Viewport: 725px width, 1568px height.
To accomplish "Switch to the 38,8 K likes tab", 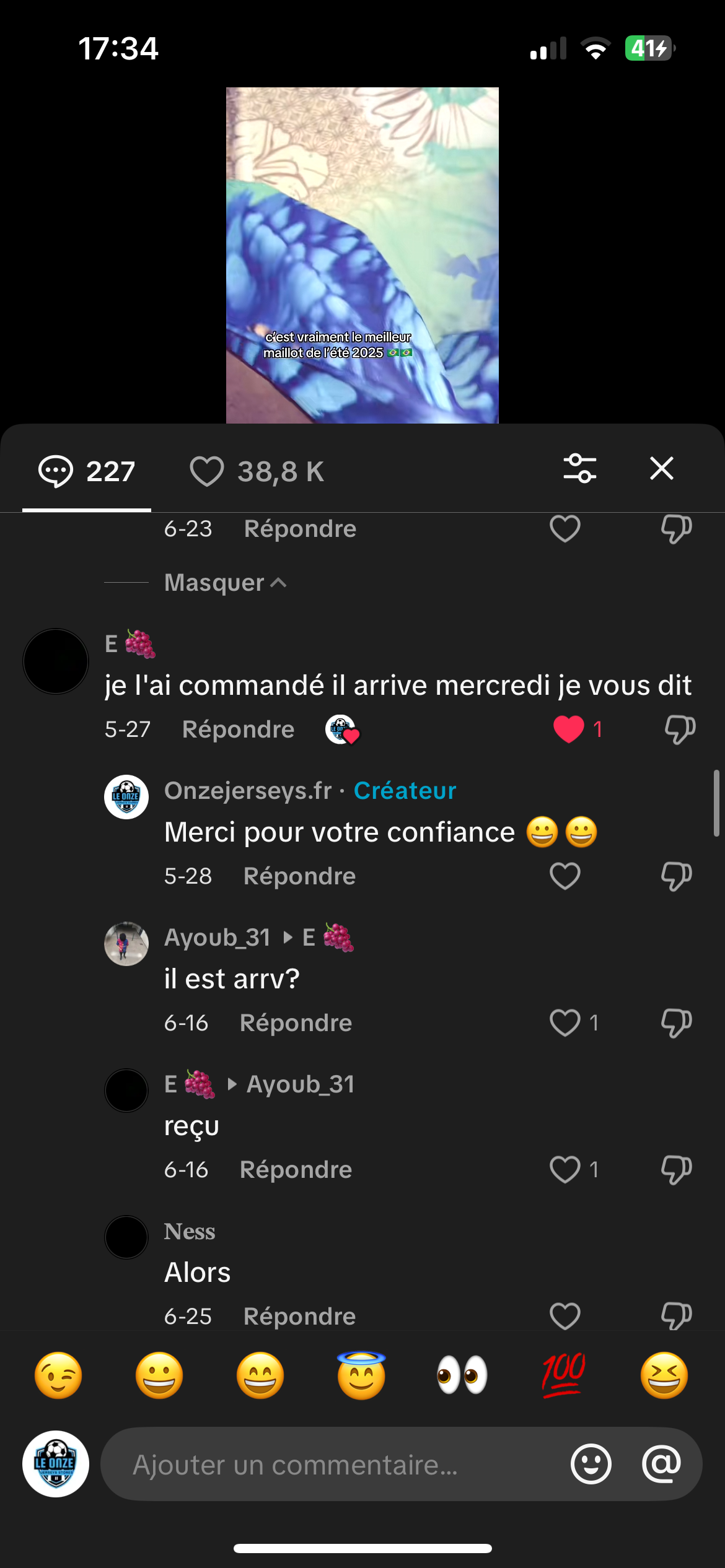I will 257,471.
